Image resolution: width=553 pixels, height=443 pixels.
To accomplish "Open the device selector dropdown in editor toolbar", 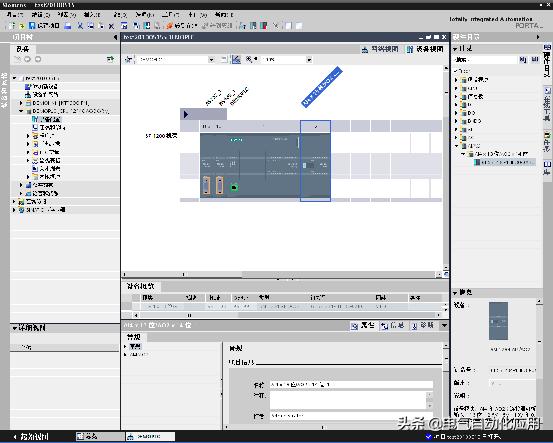I will click(x=175, y=59).
